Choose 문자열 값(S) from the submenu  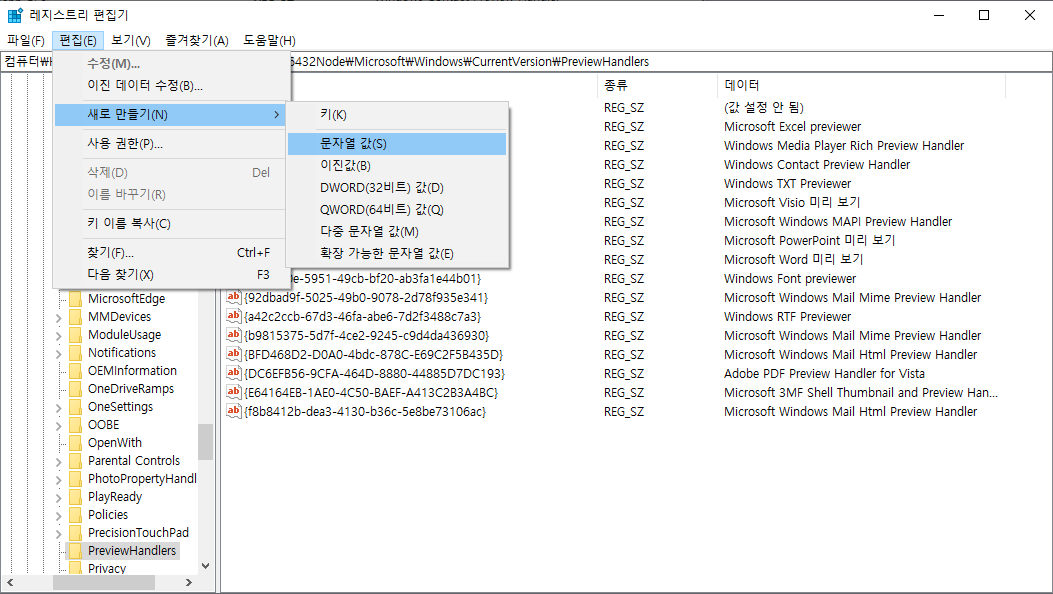tap(397, 144)
